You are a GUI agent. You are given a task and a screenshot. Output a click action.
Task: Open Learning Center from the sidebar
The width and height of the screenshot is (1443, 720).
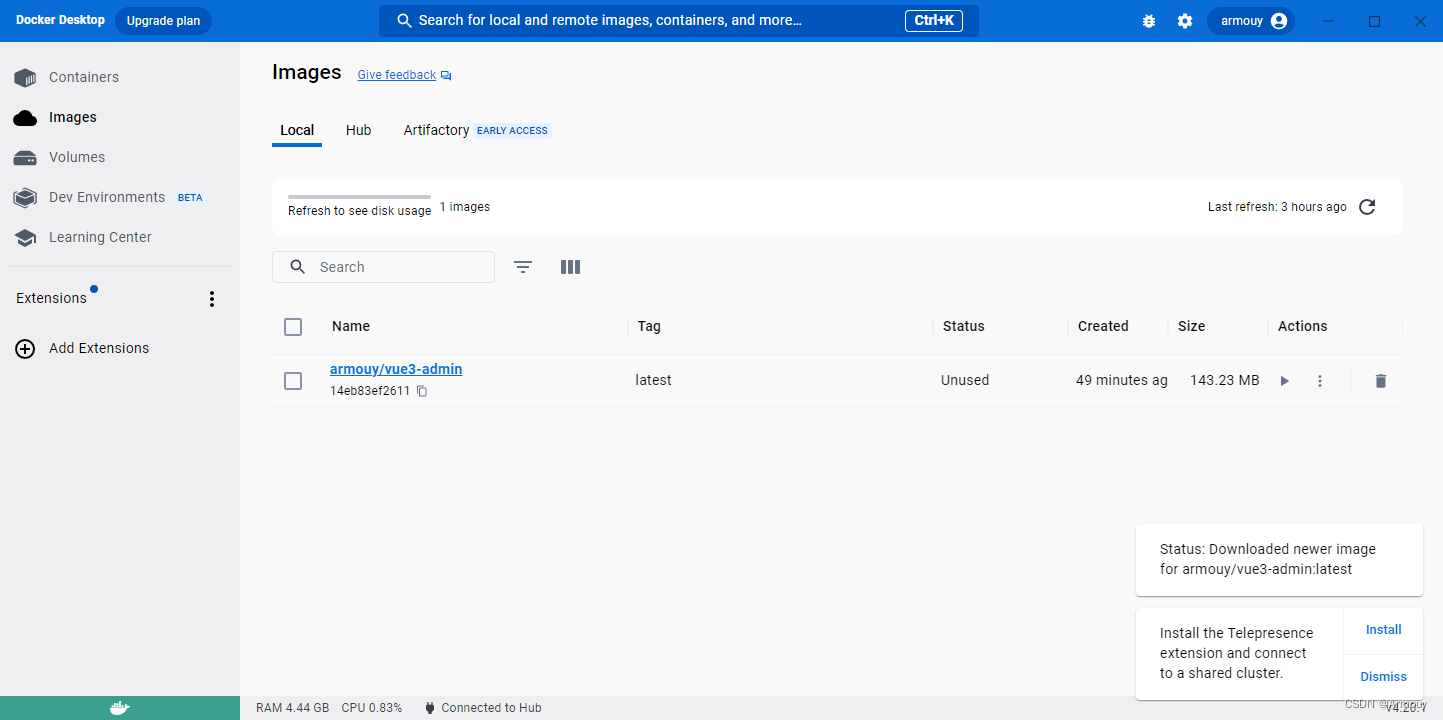[x=100, y=237]
